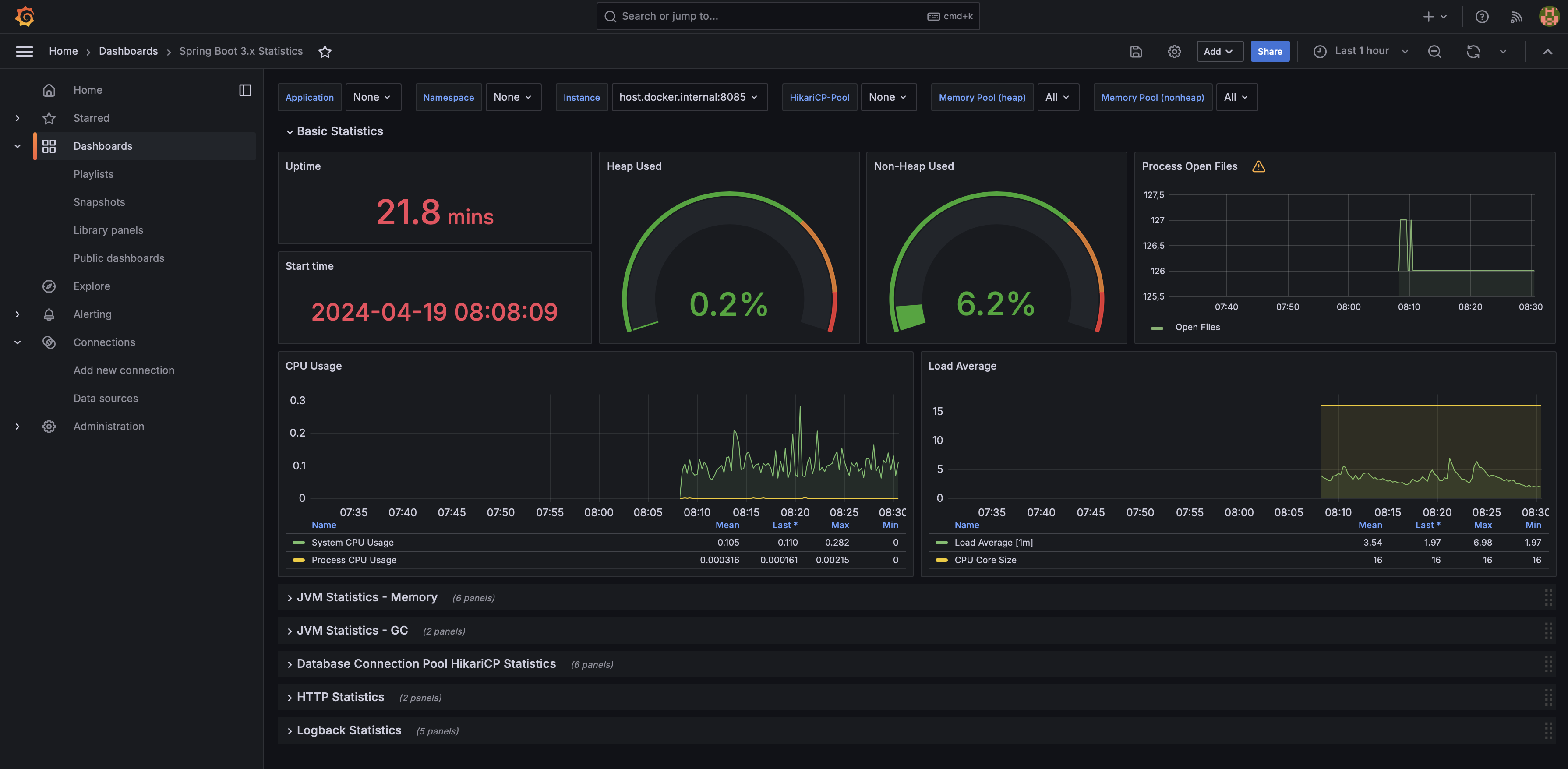The image size is (1568, 769).
Task: Star the Spring Boot 3.x Statistics dashboard
Action: [325, 52]
